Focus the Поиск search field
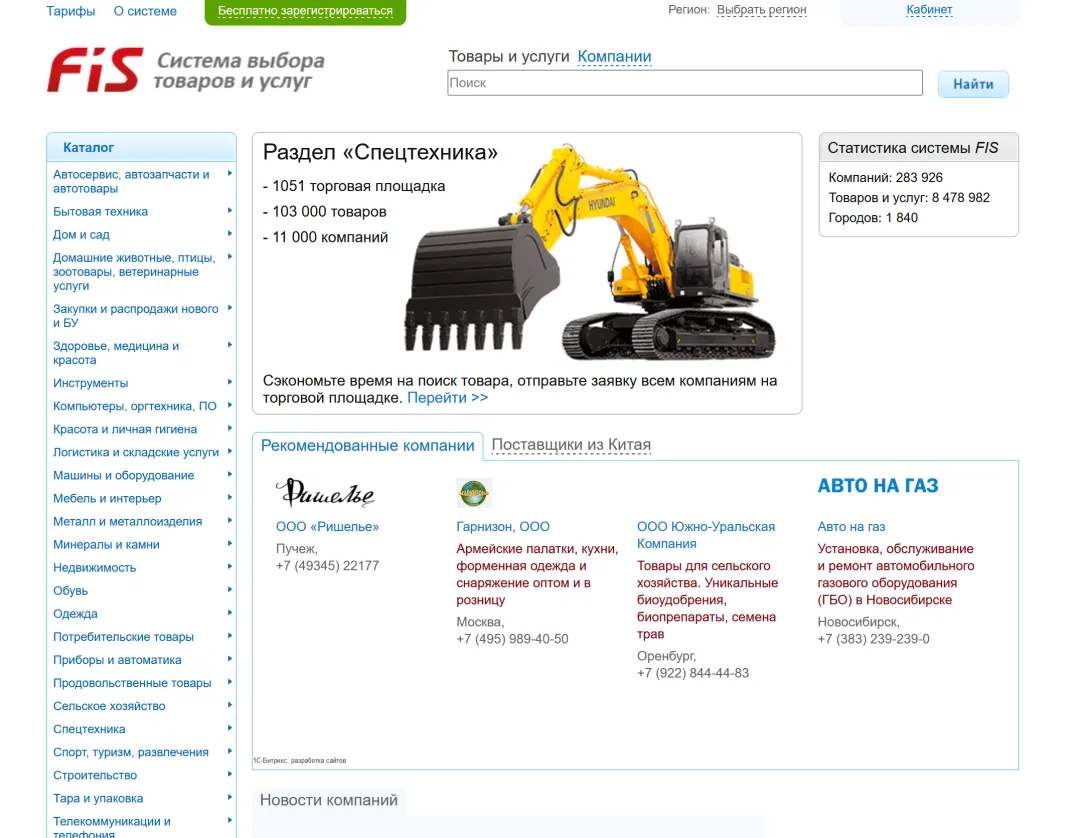This screenshot has height=838, width=1080. click(x=685, y=83)
